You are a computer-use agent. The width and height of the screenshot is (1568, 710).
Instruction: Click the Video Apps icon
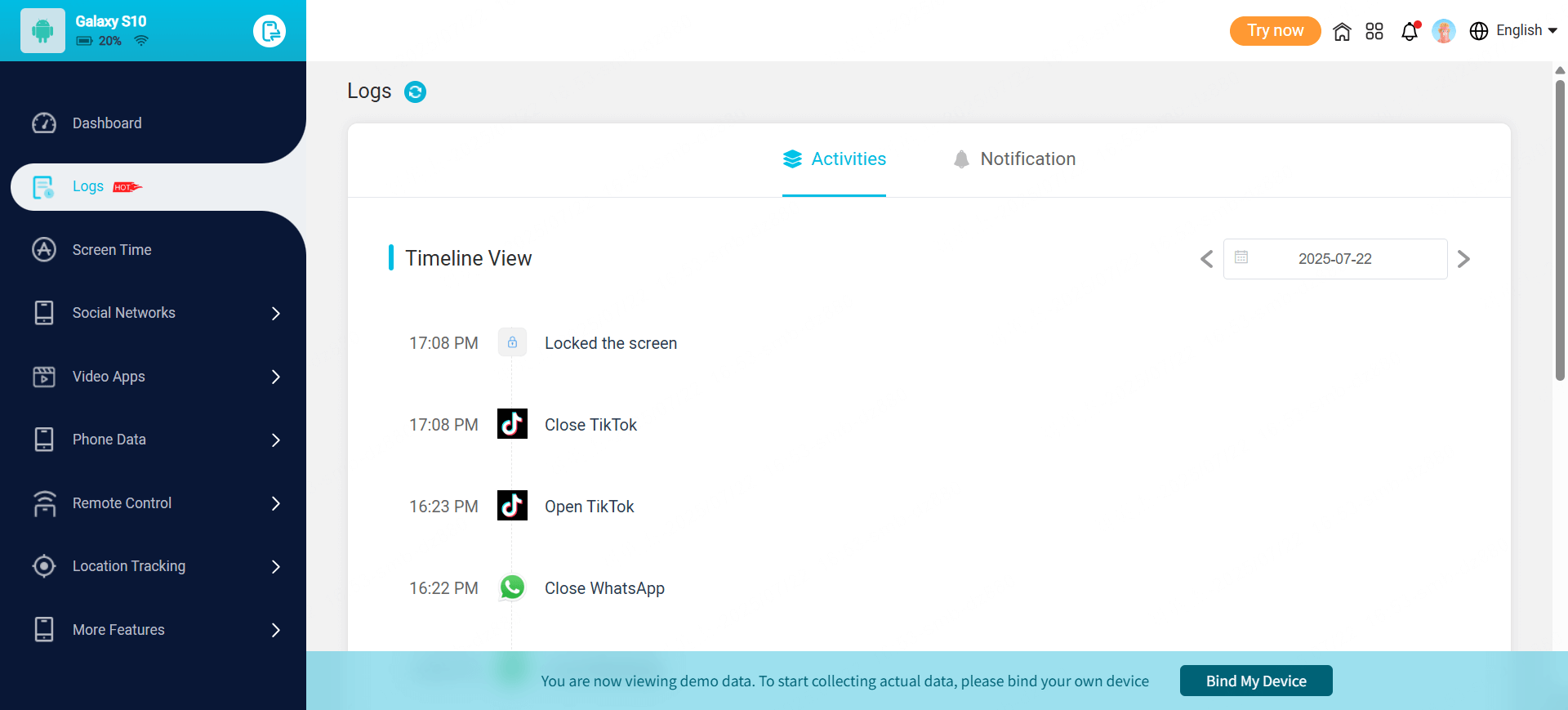tap(44, 377)
